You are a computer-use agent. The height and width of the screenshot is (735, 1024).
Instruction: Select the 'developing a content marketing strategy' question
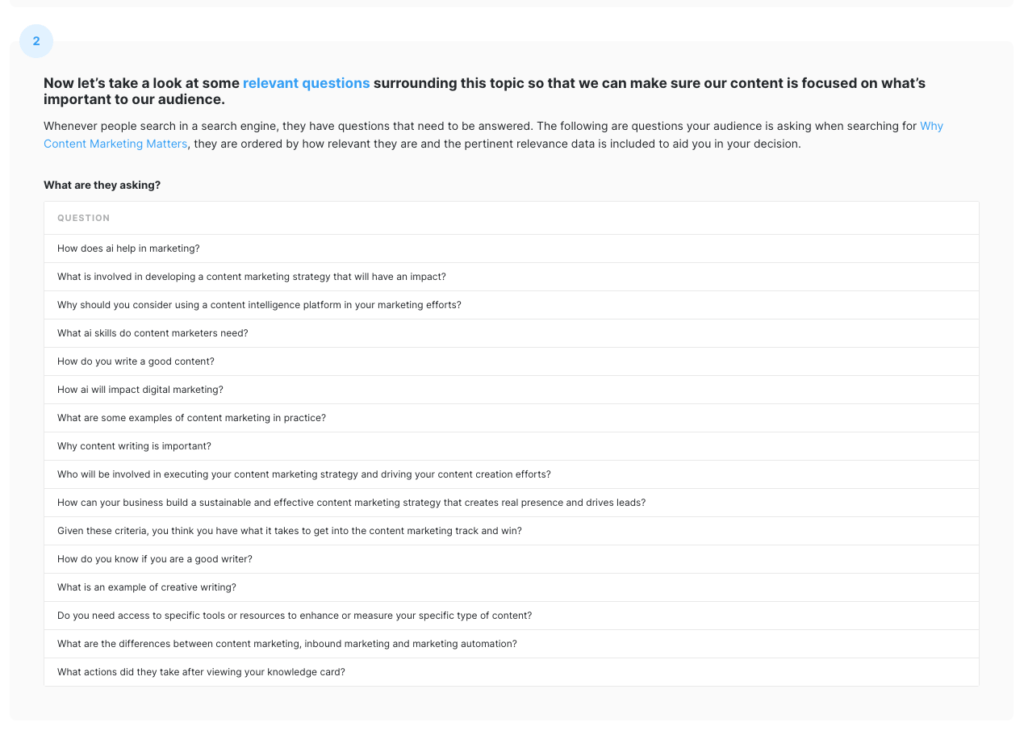pyautogui.click(x=251, y=277)
